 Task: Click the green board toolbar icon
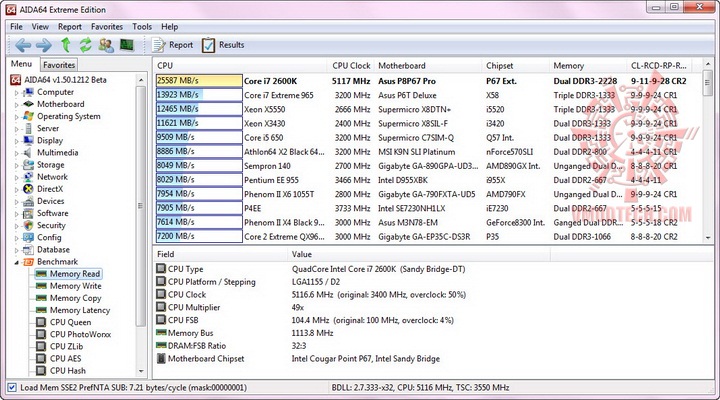(x=126, y=45)
